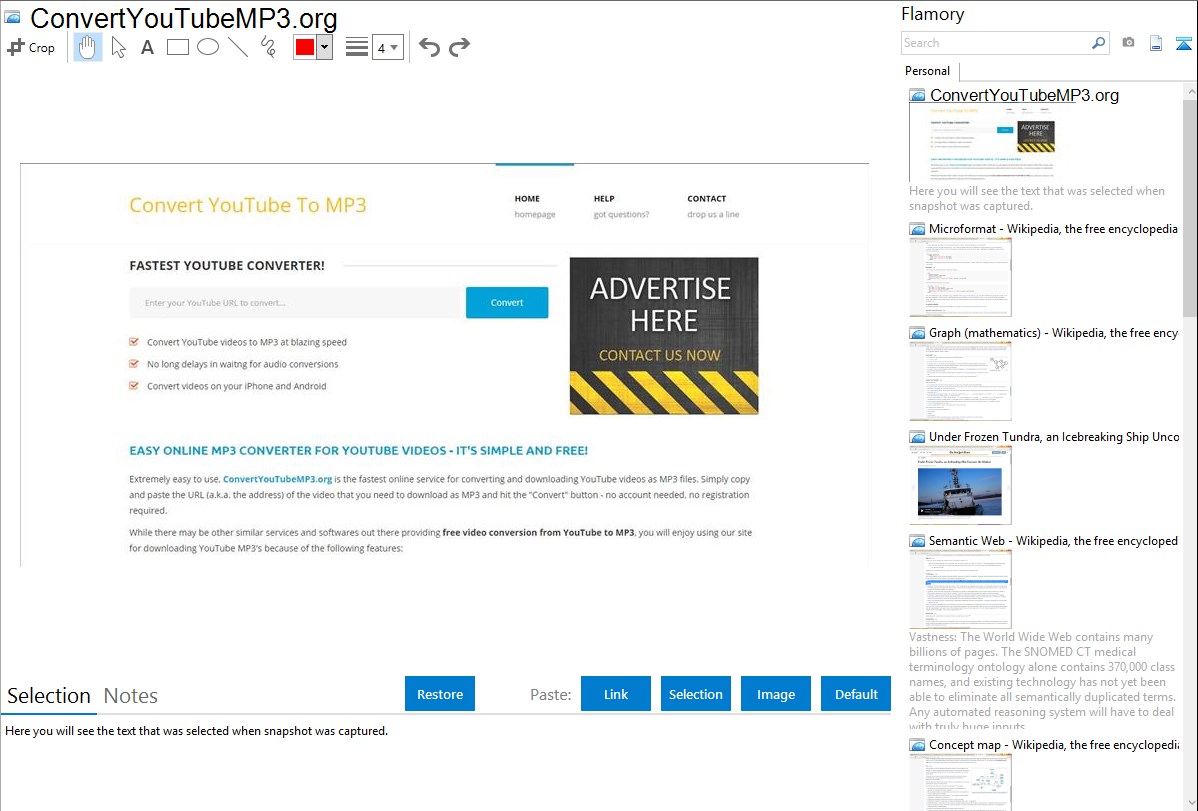The height and width of the screenshot is (811, 1198).
Task: Select the ConvertYouTubeMP3.org snapshot thumbnail
Action: tap(983, 143)
